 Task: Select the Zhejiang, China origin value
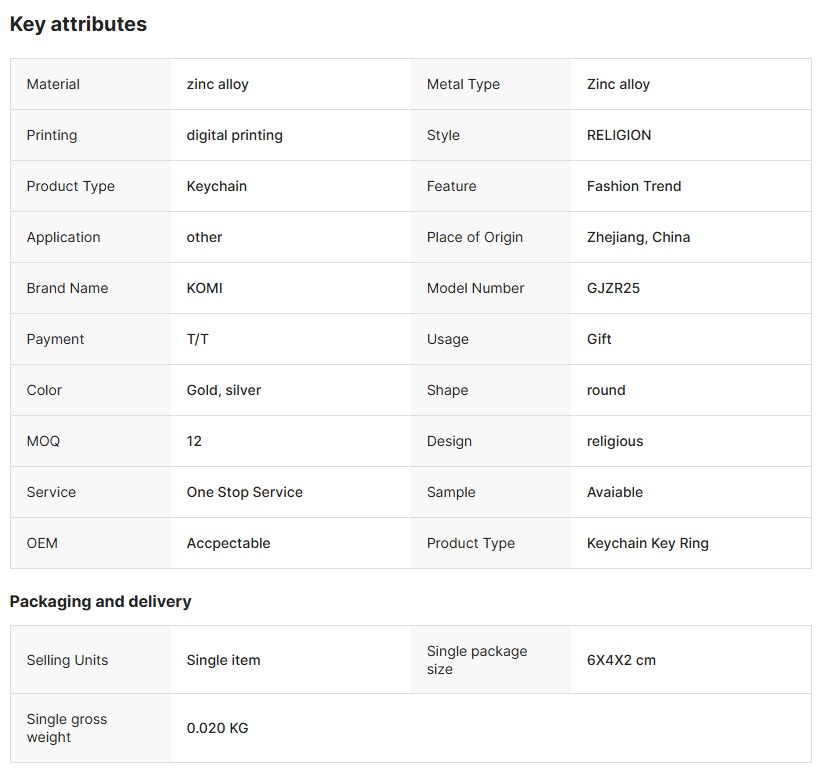pyautogui.click(x=638, y=237)
